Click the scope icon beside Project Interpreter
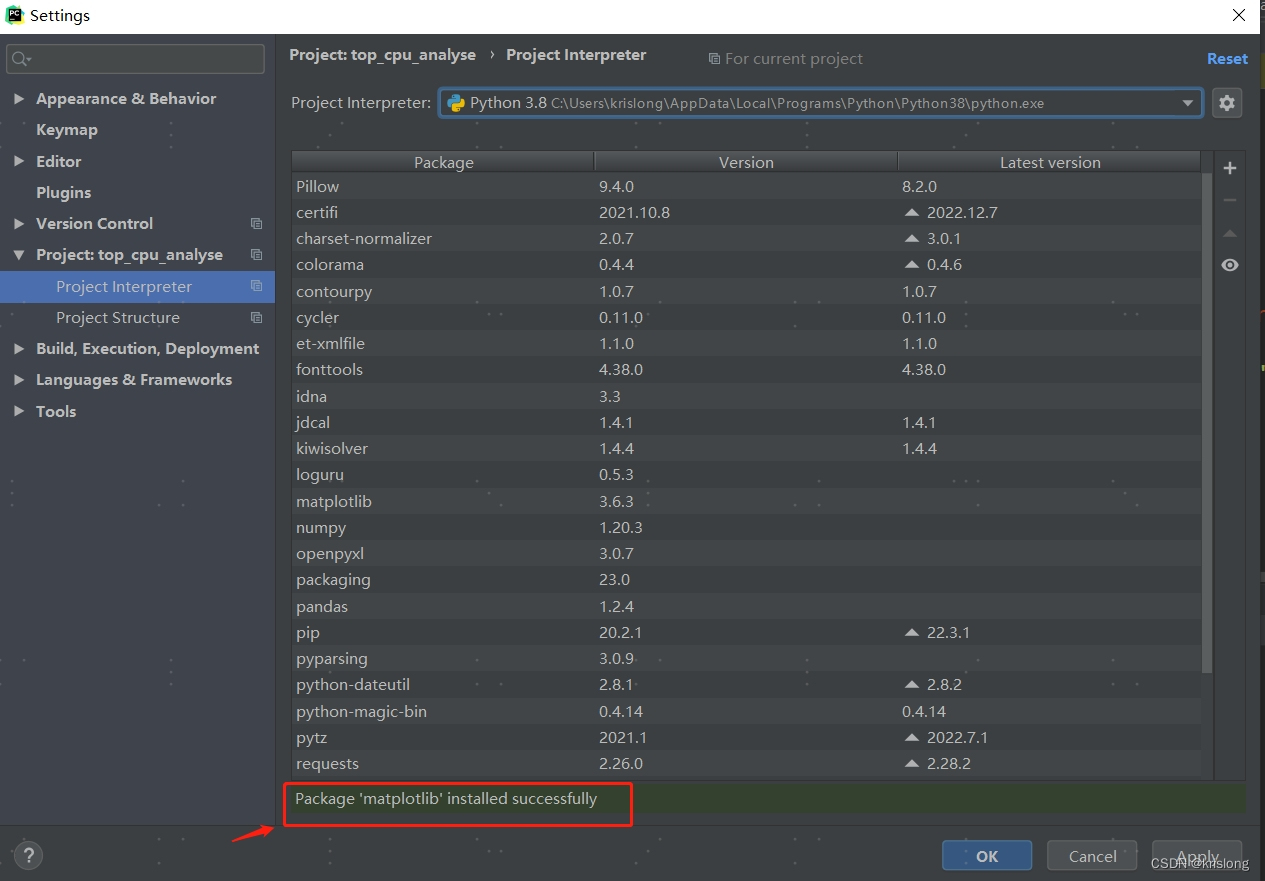 [x=256, y=286]
